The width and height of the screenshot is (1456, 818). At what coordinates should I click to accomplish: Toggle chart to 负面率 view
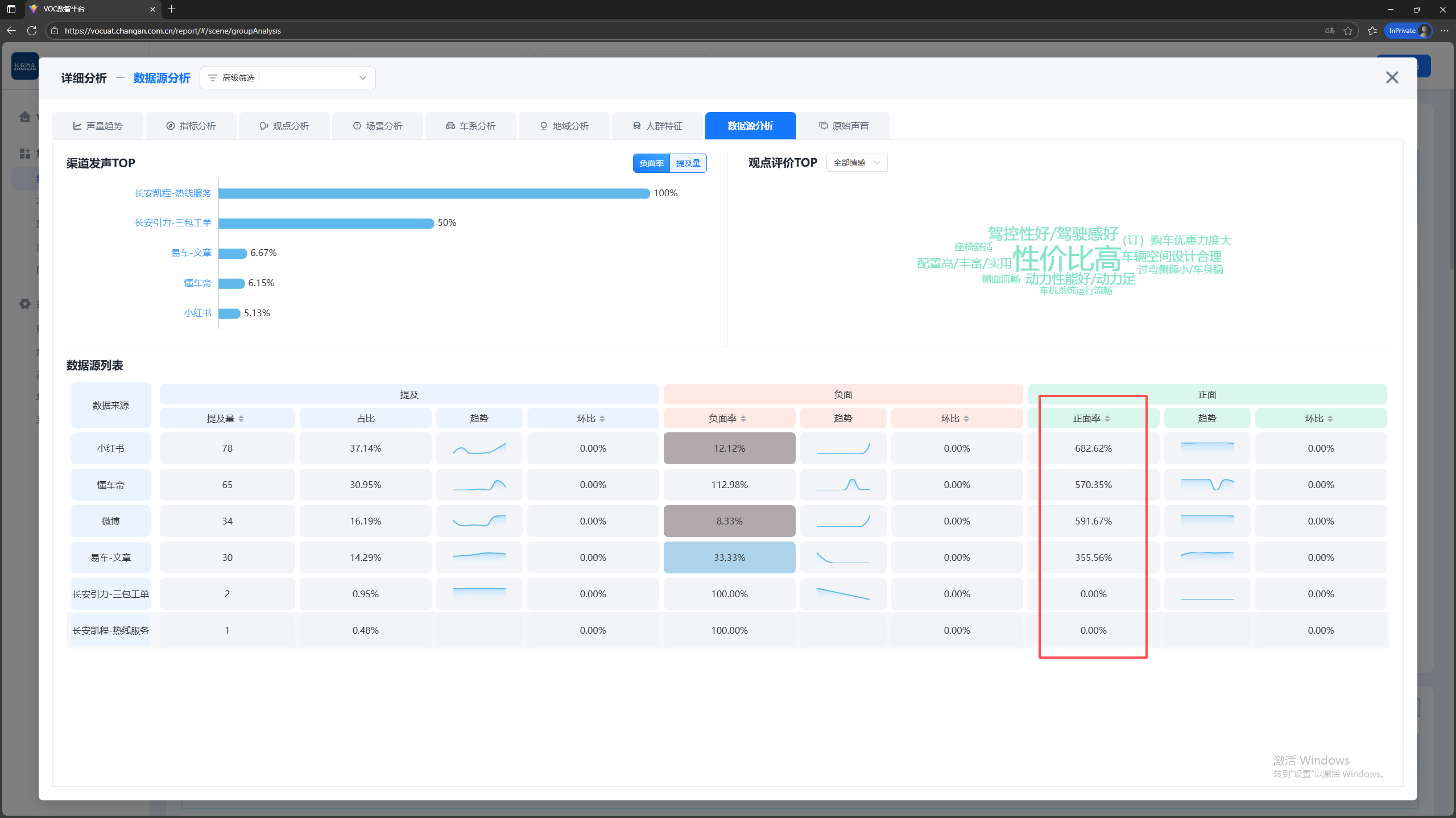pos(651,163)
